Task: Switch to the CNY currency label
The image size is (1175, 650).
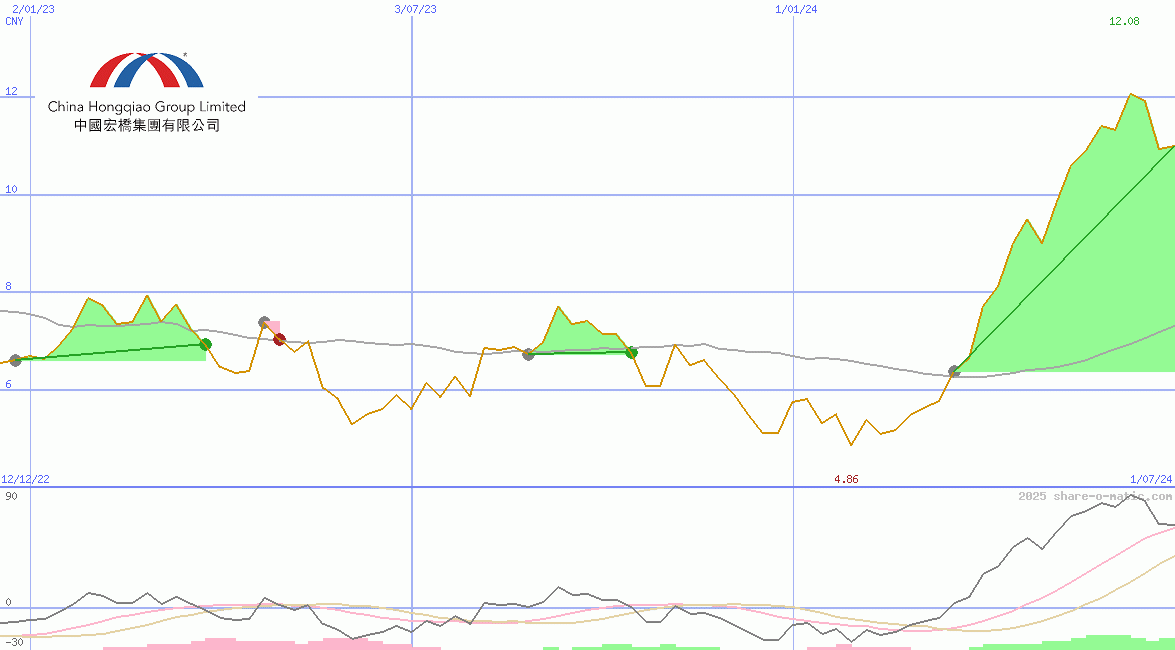Action: pos(14,21)
